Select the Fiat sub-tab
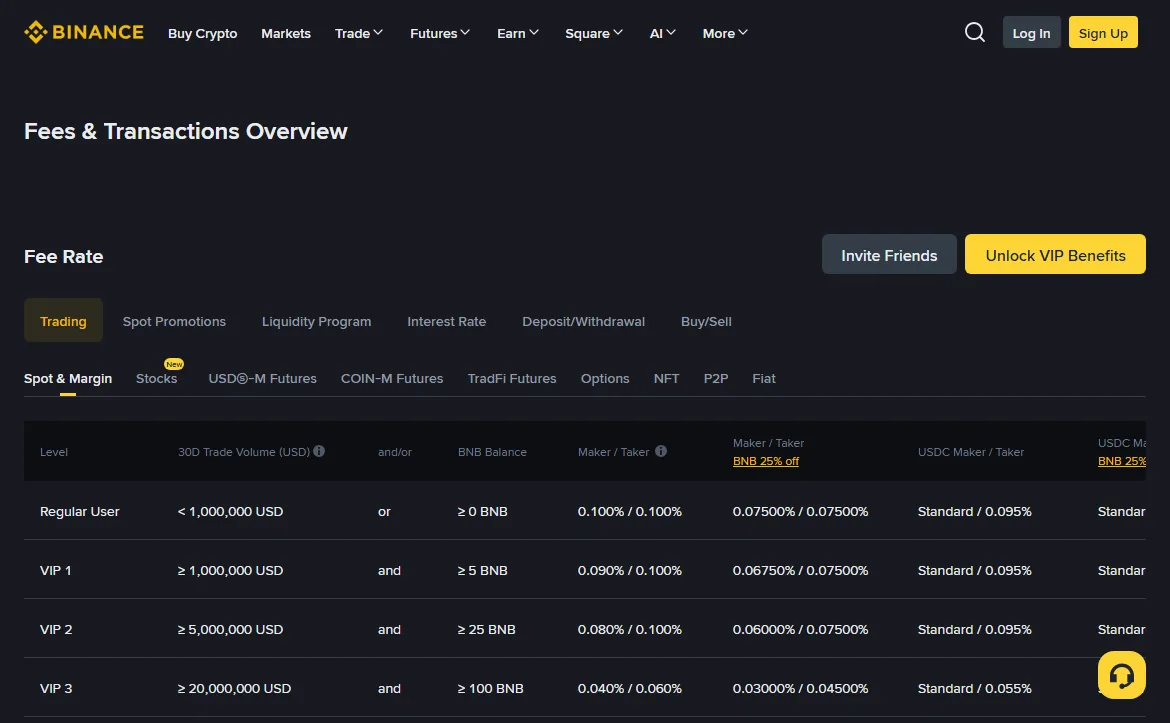The width and height of the screenshot is (1170, 723). point(764,378)
